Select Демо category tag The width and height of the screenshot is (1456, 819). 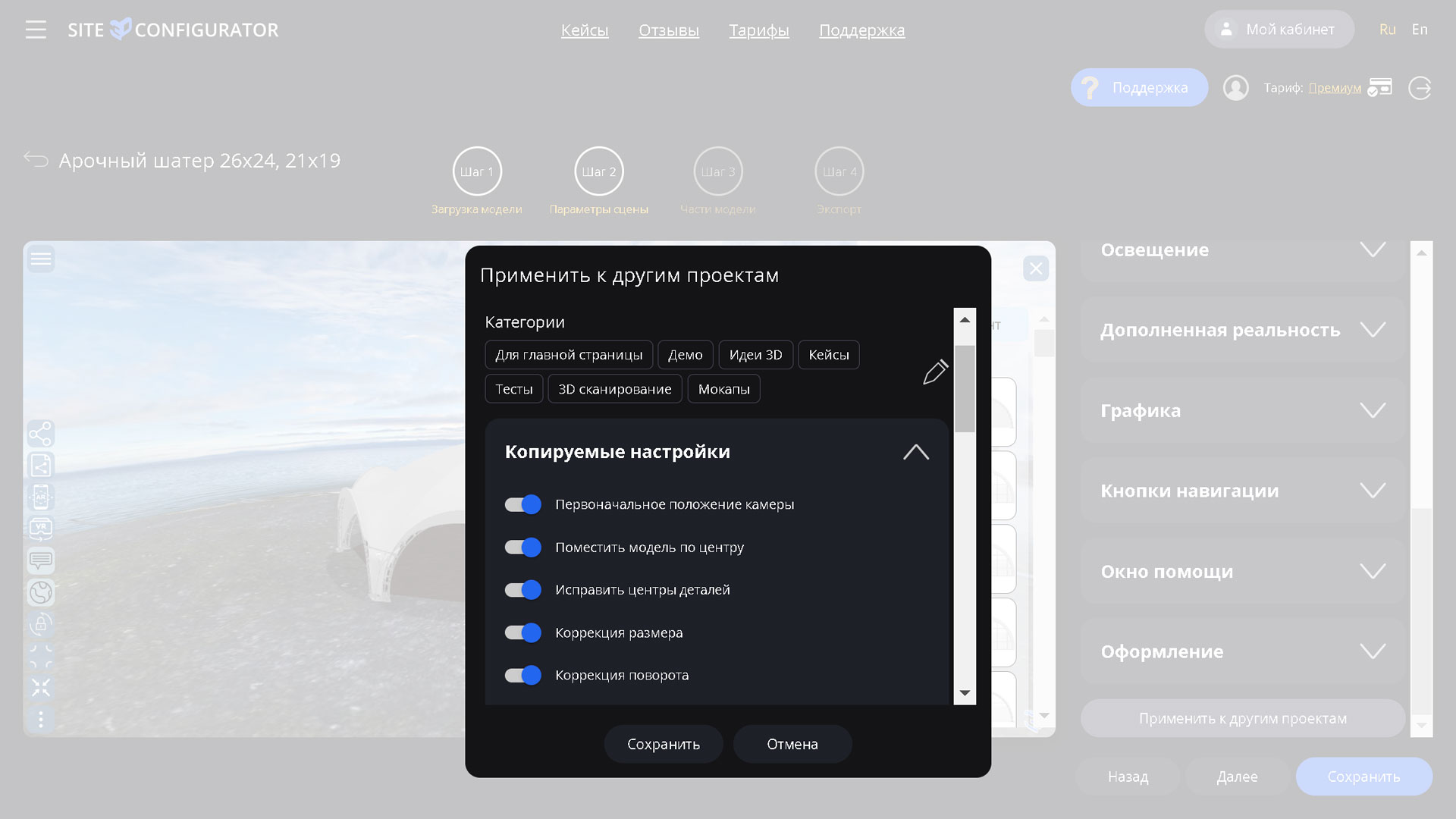tap(685, 354)
